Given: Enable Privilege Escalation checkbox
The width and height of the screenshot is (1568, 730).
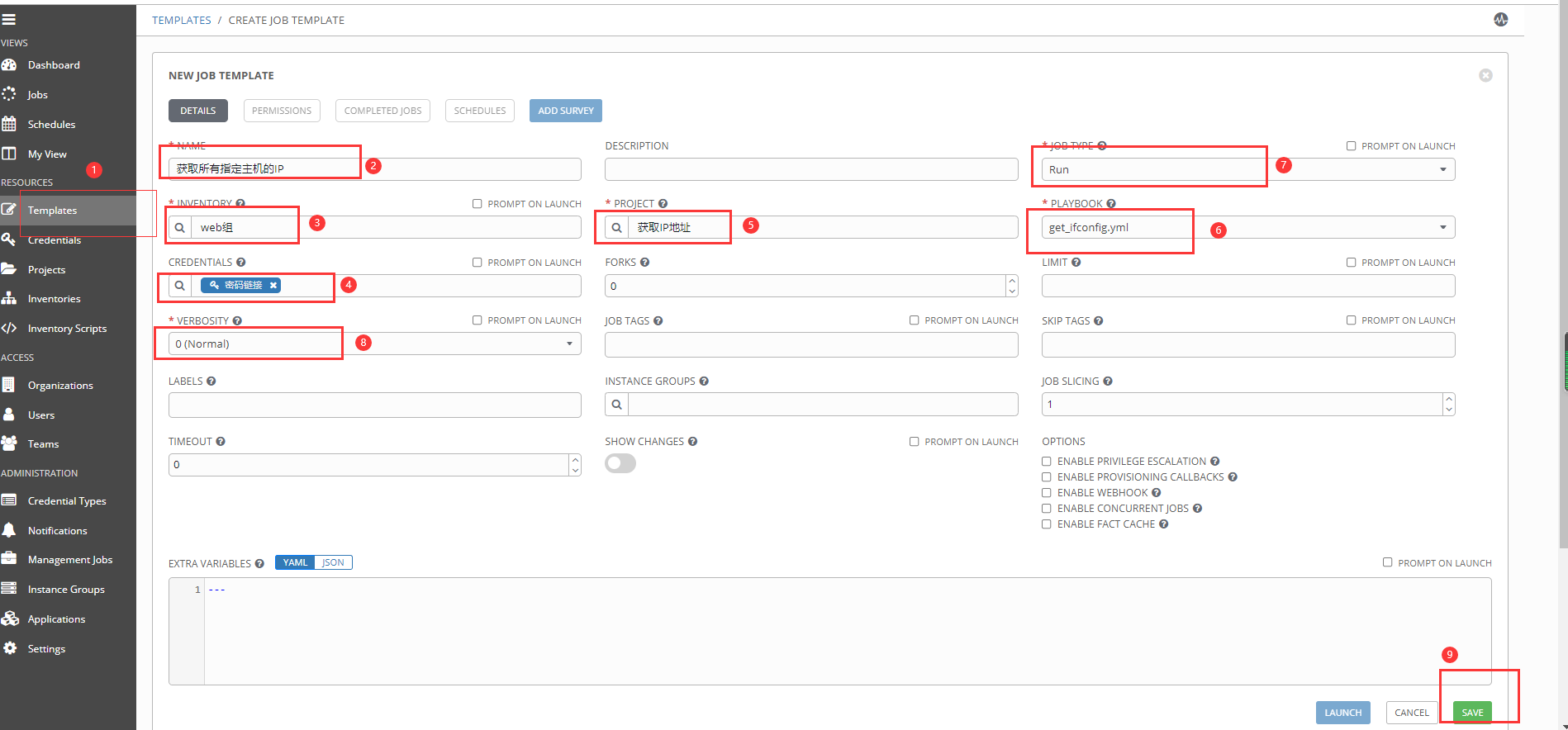Looking at the screenshot, I should coord(1047,462).
